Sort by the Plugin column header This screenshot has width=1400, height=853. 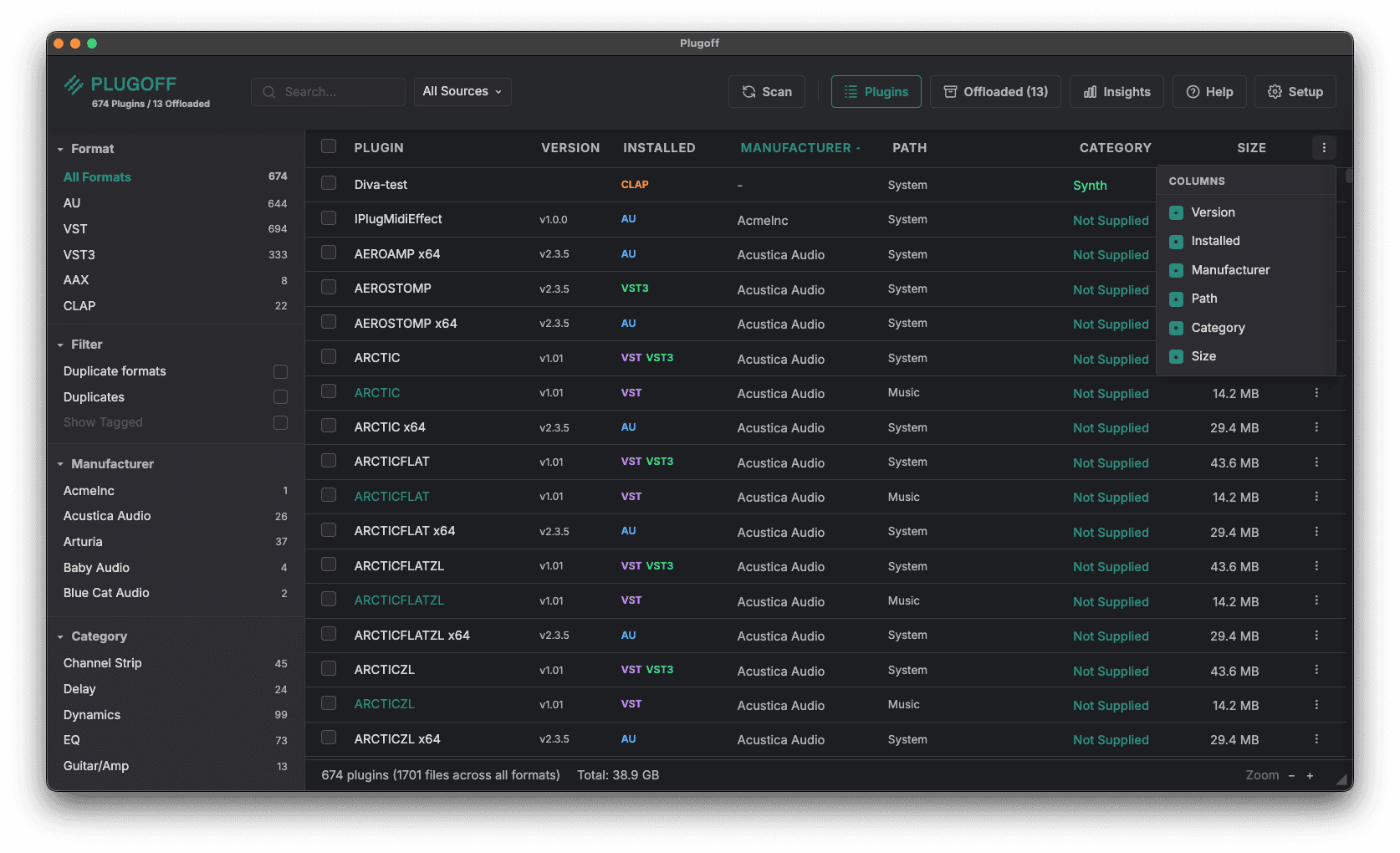pyautogui.click(x=379, y=148)
